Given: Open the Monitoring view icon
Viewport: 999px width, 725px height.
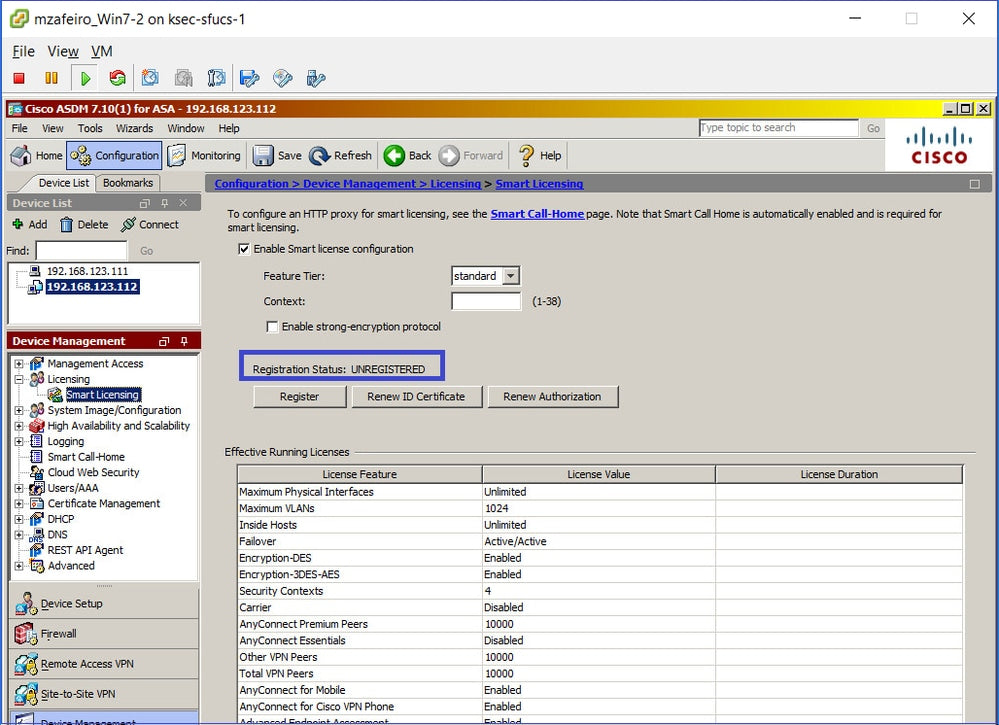Looking at the screenshot, I should point(204,155).
